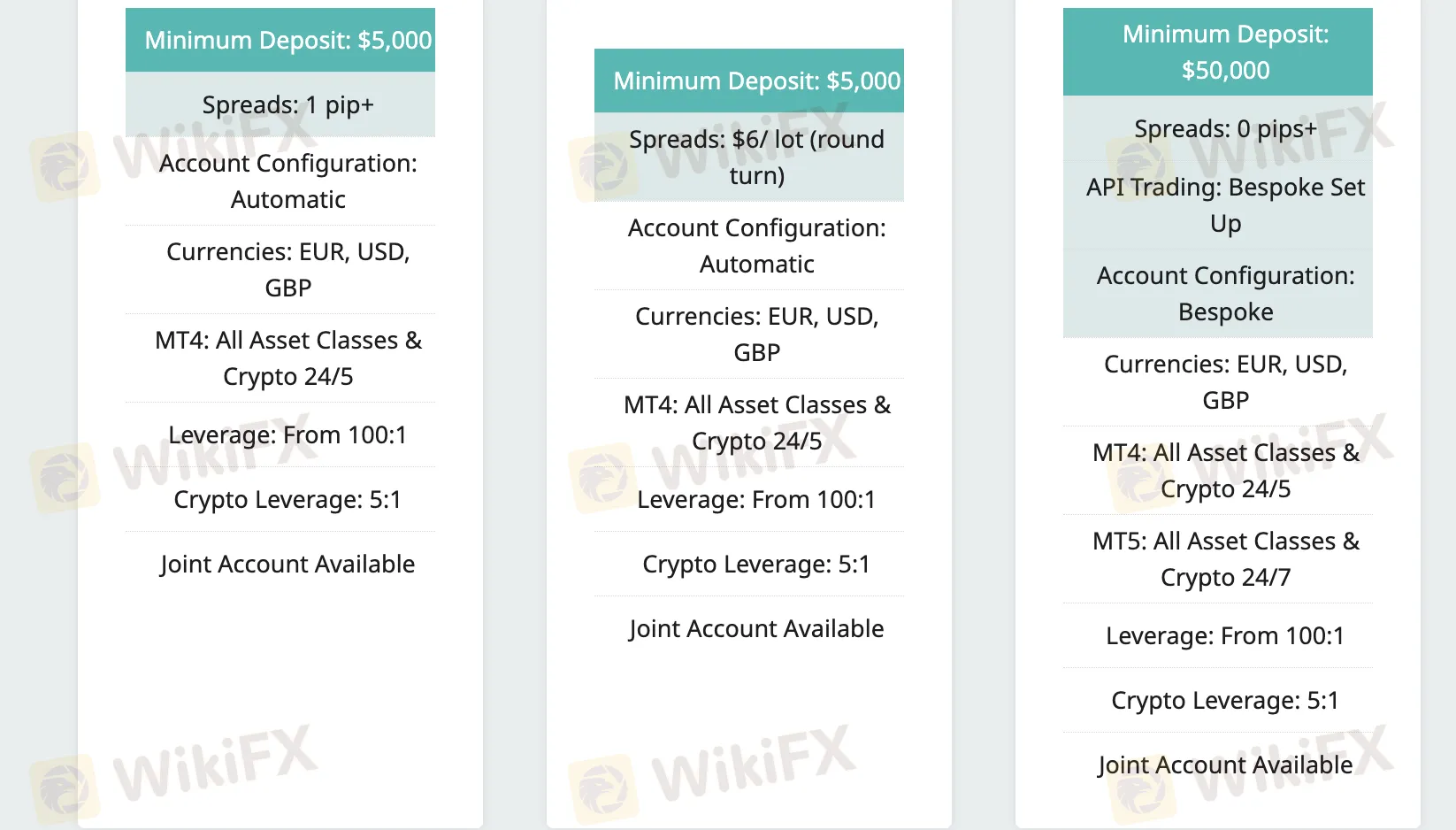Select the Spreads: 1 pip+ row
The image size is (1456, 830).
[280, 104]
